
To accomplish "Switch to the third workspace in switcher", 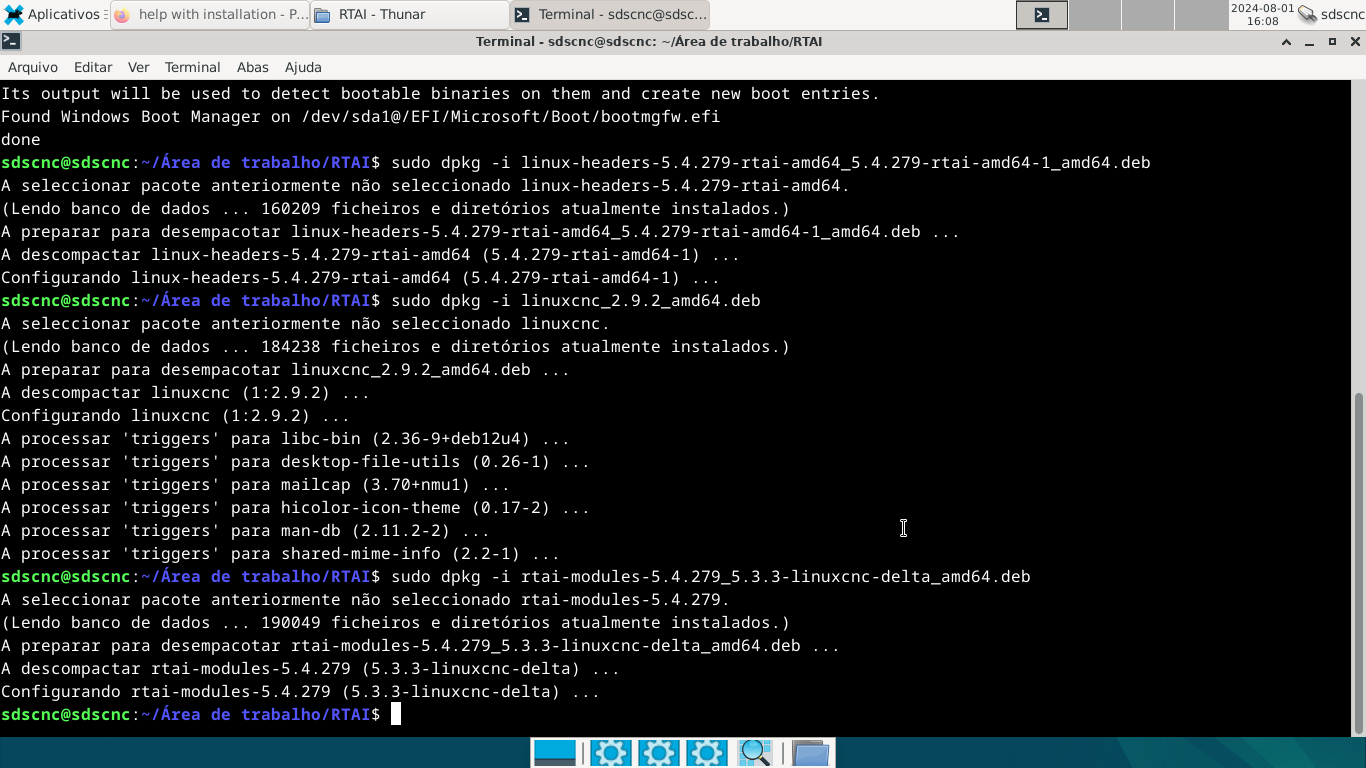I will click(x=1147, y=14).
